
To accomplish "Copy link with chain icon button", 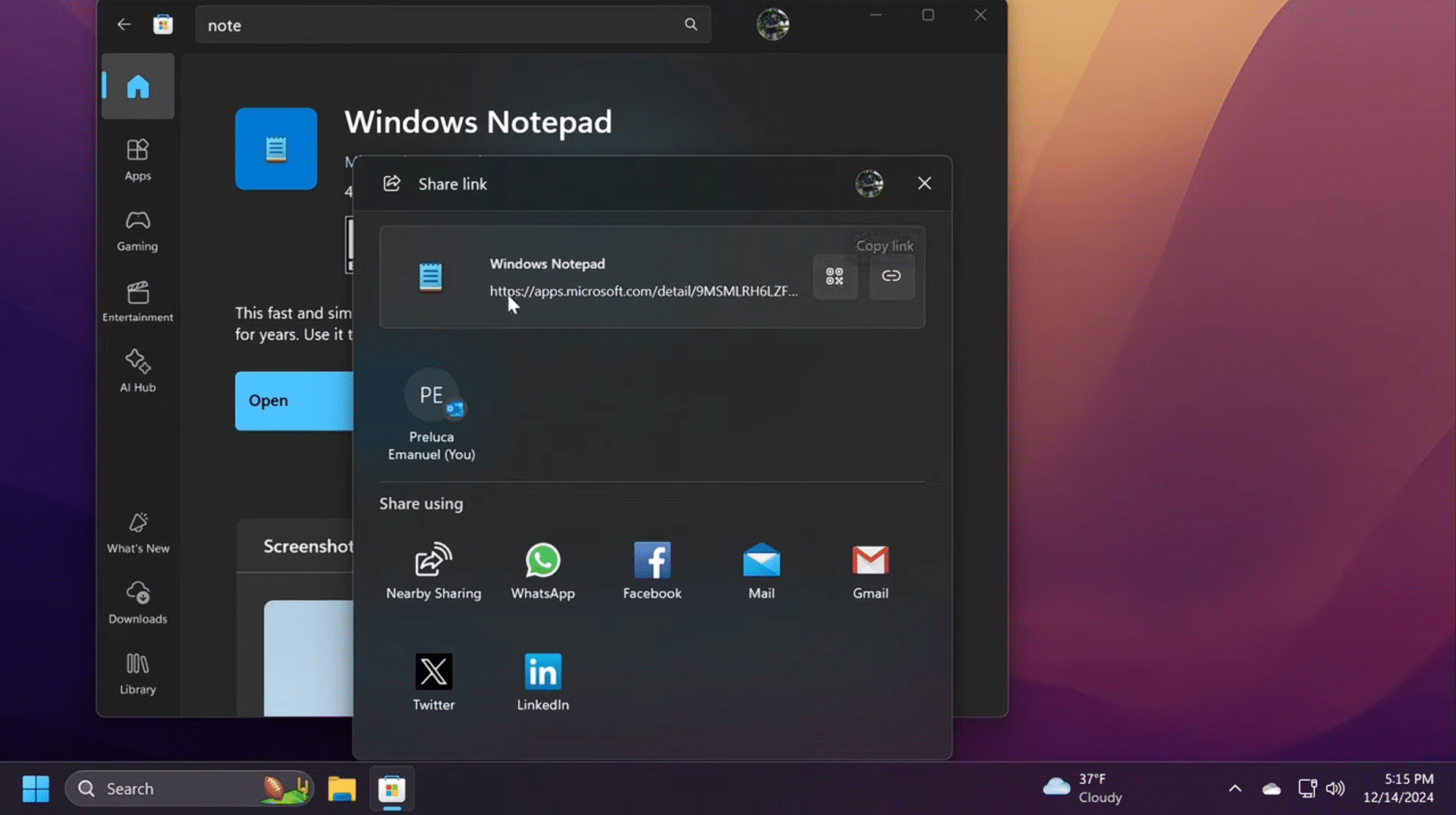I will pyautogui.click(x=892, y=276).
